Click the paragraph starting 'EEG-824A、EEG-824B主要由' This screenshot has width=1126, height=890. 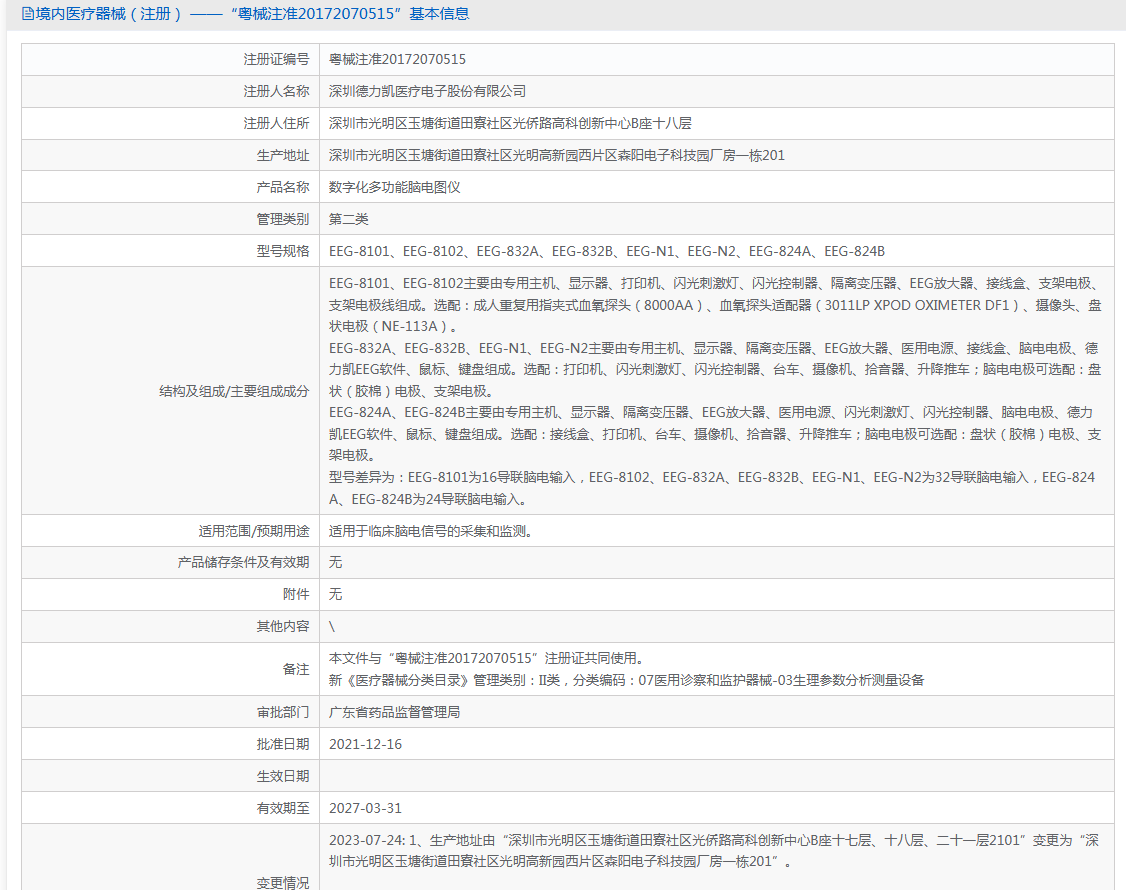pyautogui.click(x=715, y=434)
